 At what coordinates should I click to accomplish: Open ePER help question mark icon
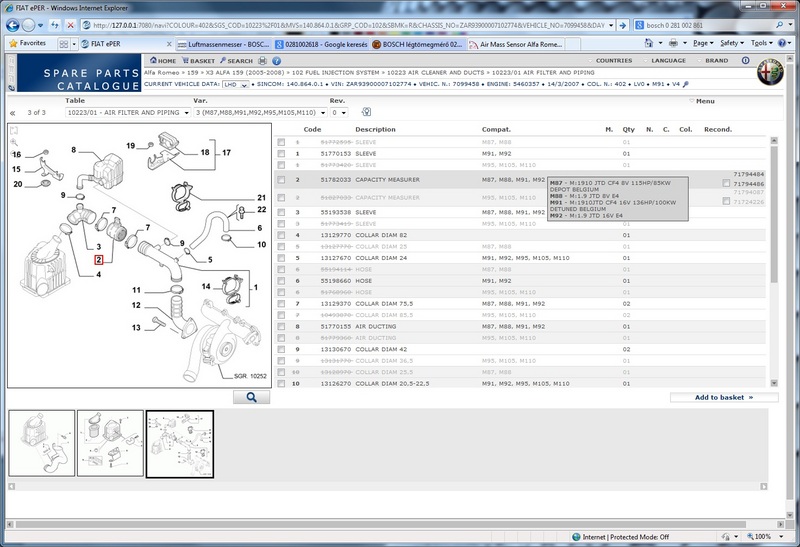pos(277,61)
